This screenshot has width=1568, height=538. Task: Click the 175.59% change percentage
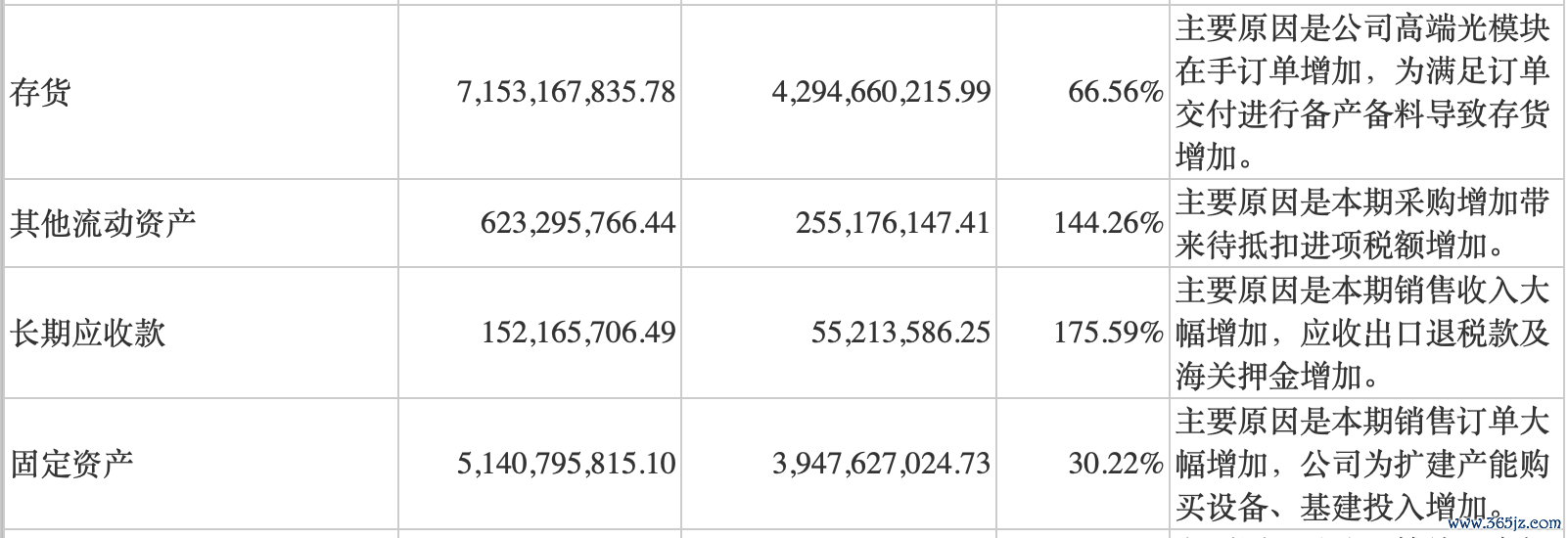(1108, 333)
